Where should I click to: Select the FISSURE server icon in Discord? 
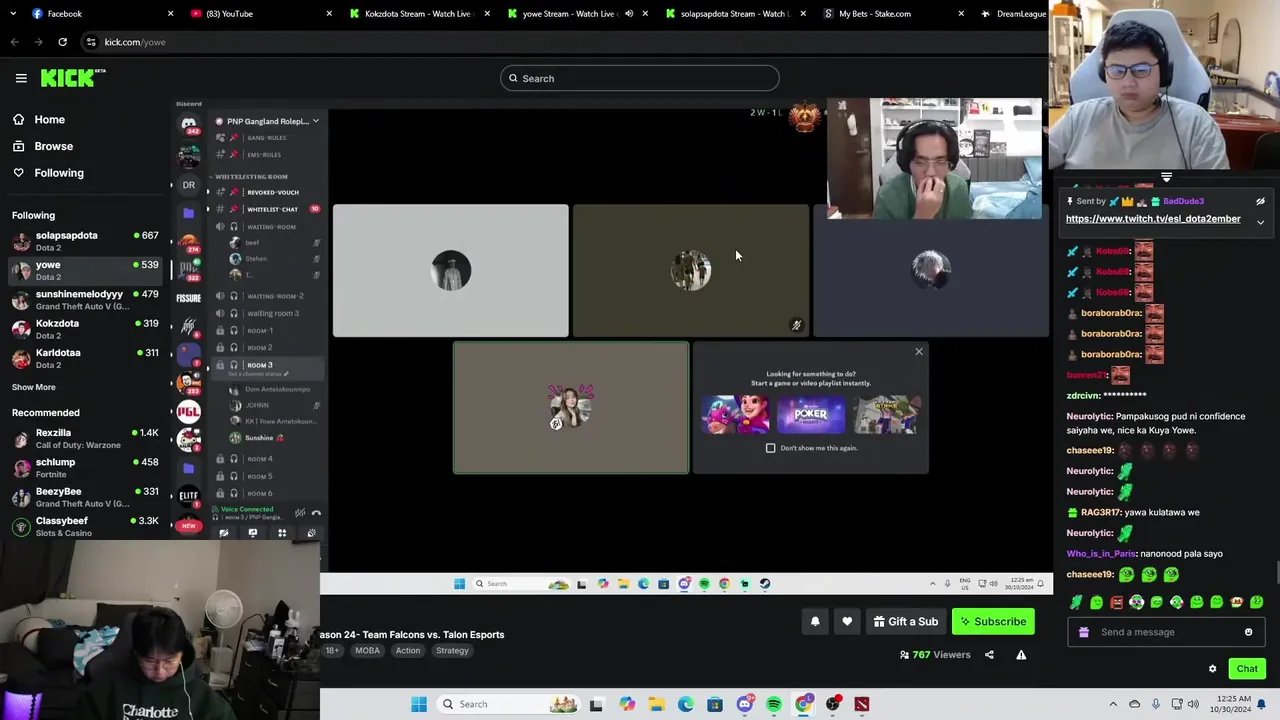188,298
